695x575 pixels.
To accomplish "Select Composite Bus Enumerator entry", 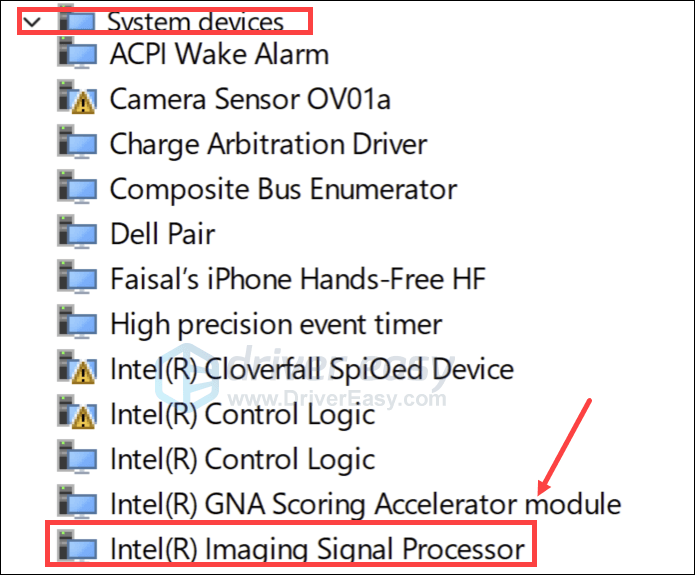I will coord(283,188).
